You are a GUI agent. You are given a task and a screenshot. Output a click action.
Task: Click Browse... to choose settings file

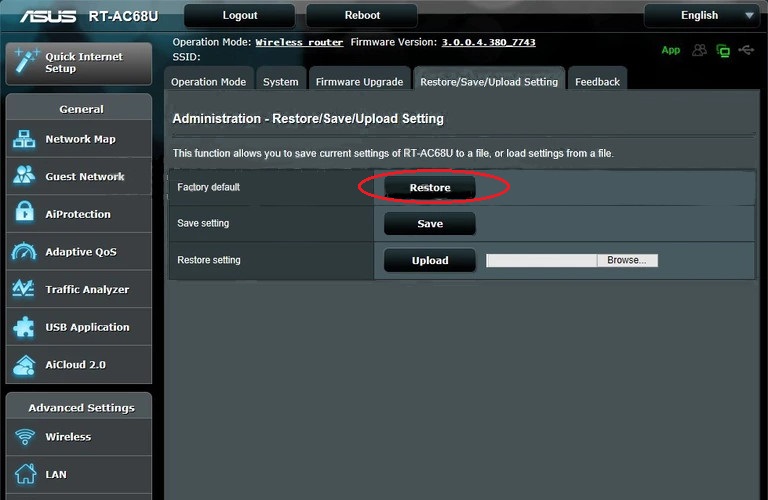(x=627, y=260)
